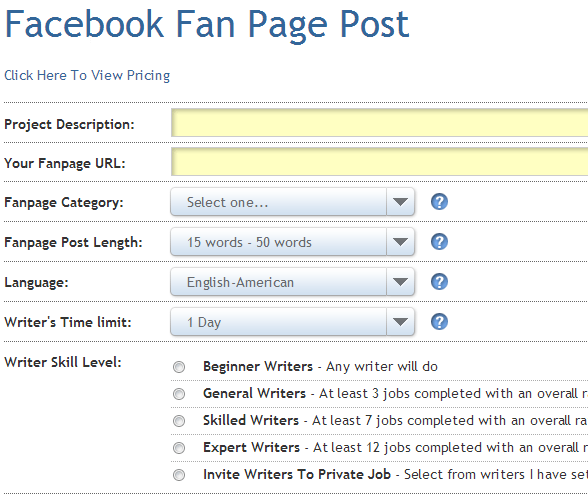Select Invite Writers To Private Job option
588x499 pixels.
point(179,475)
